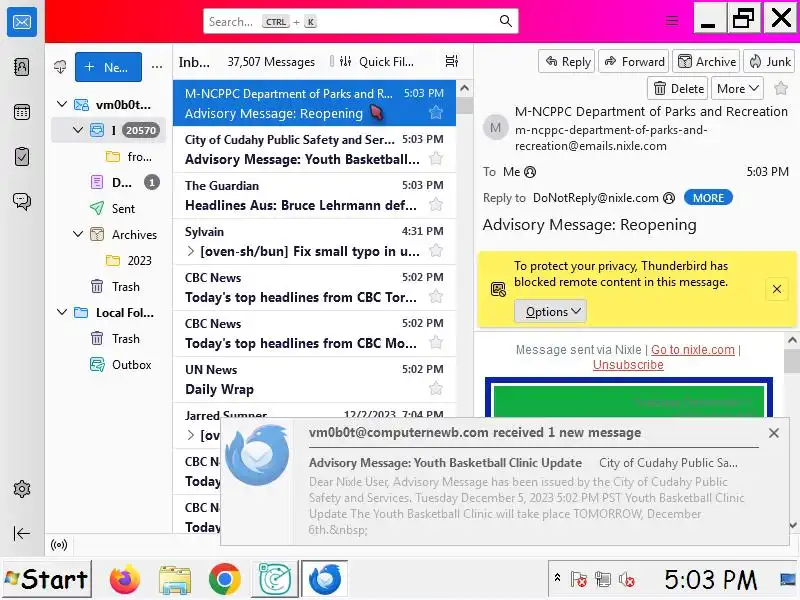Screen dimensions: 800x600
Task: Close the new message notification popup
Action: click(x=773, y=433)
